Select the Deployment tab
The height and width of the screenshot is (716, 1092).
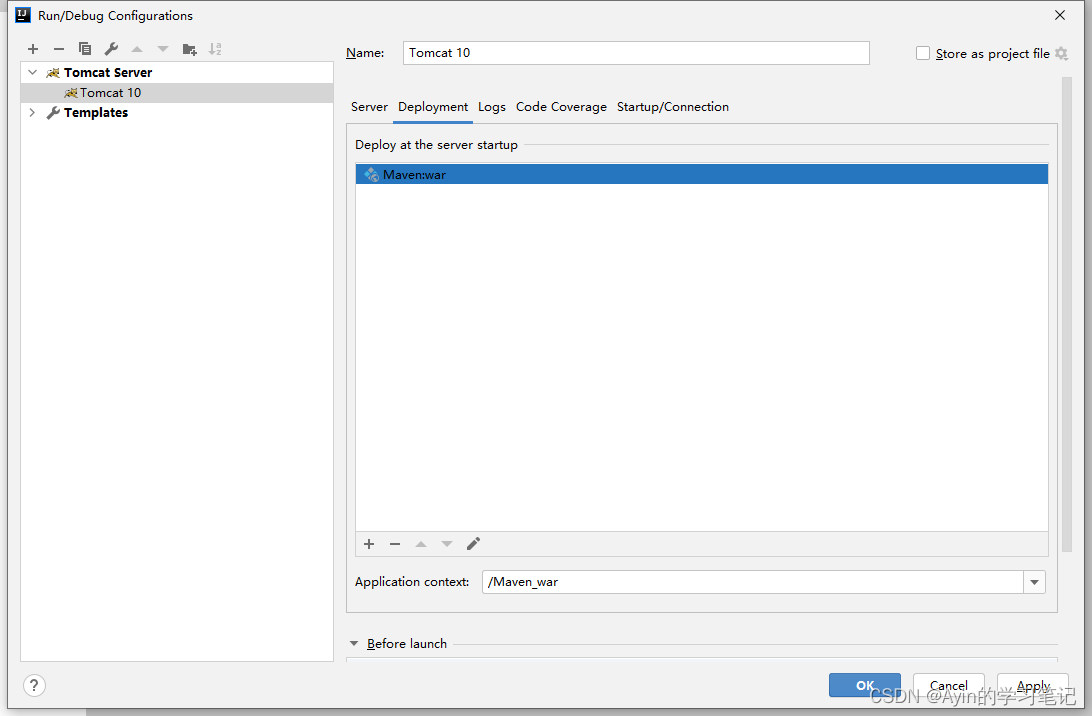pos(433,107)
